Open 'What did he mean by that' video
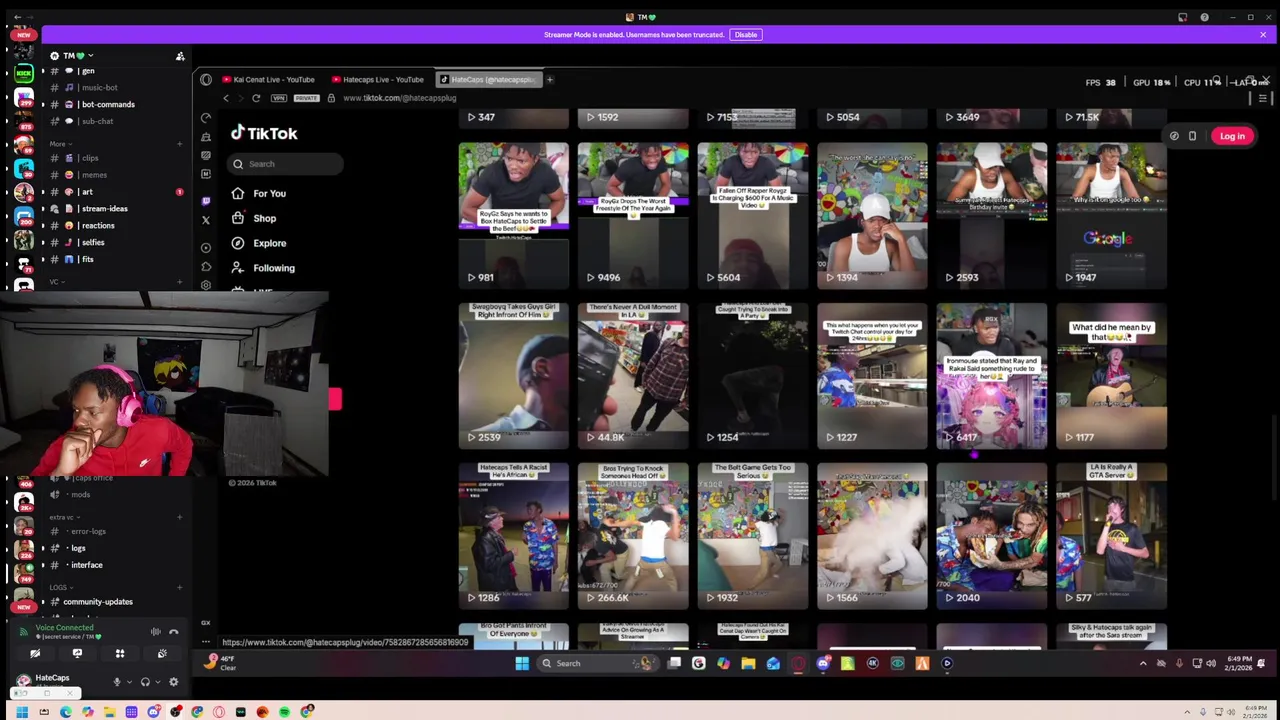1280x720 pixels. pyautogui.click(x=1111, y=375)
